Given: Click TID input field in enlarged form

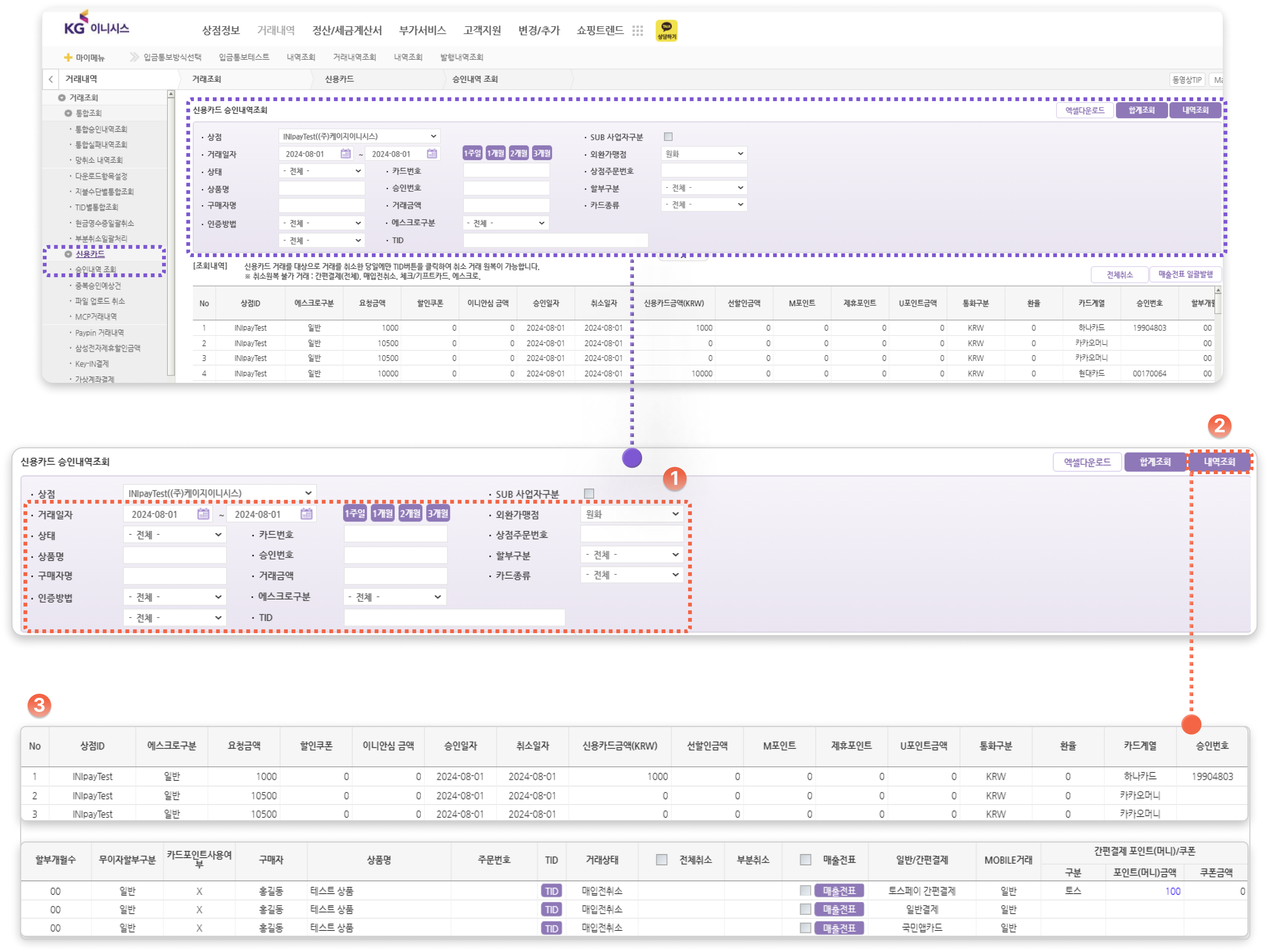Looking at the screenshot, I should pos(454,618).
